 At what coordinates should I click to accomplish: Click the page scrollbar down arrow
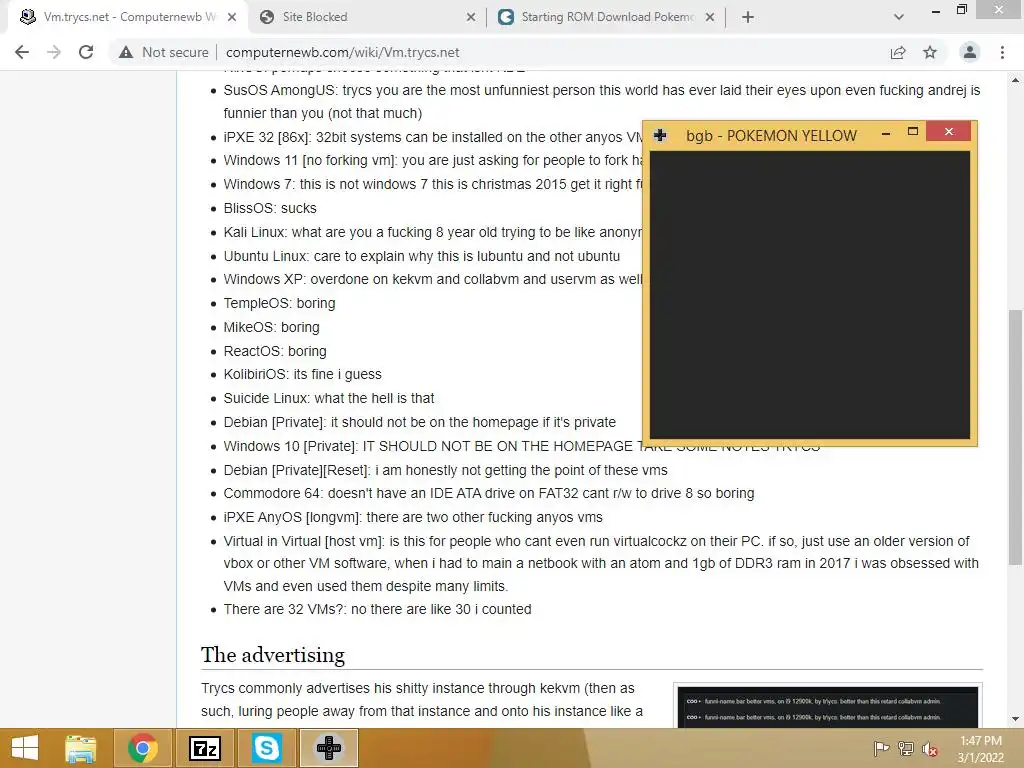pyautogui.click(x=1015, y=719)
